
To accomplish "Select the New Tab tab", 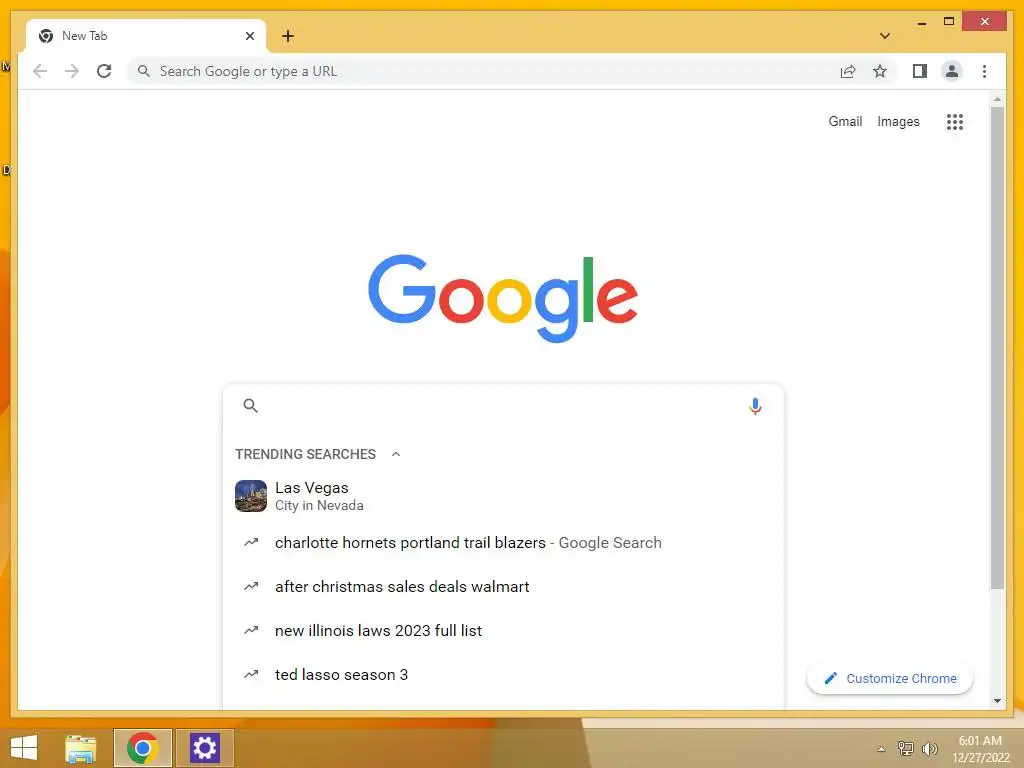I will point(146,36).
